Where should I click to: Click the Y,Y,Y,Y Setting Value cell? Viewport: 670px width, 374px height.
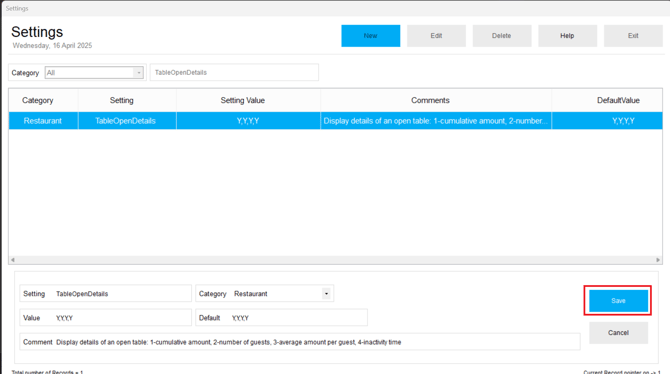click(x=248, y=121)
